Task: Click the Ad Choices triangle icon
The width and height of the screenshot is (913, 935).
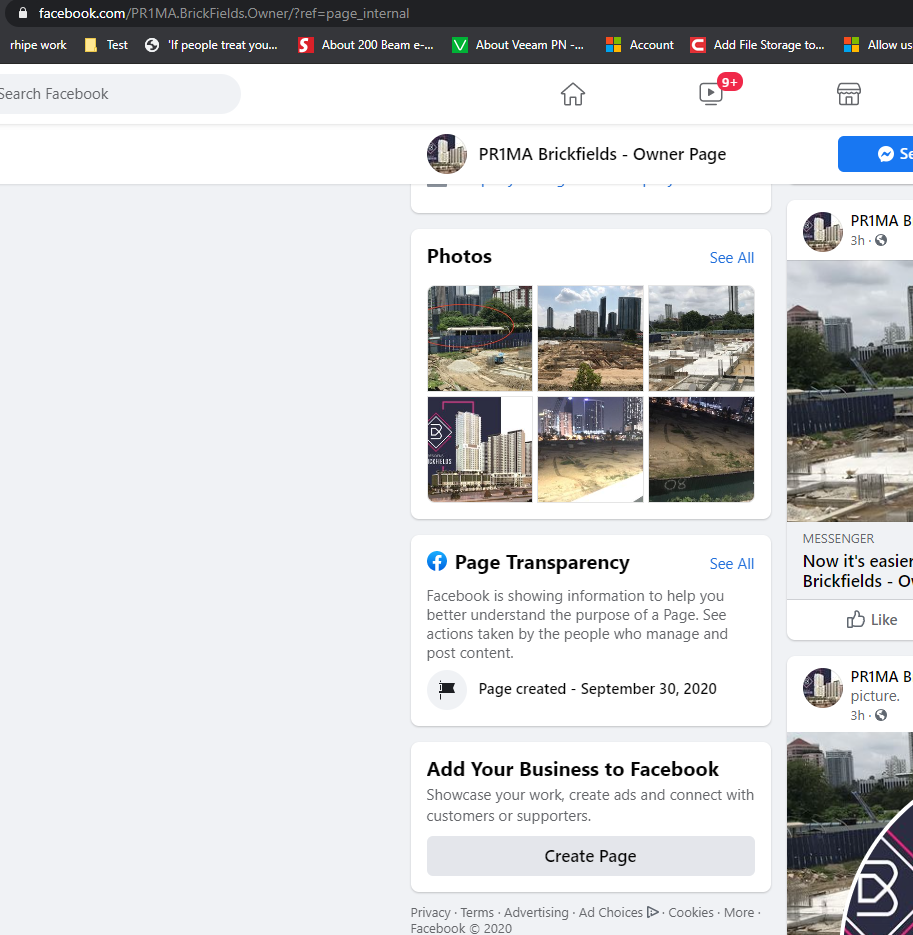Action: tap(652, 912)
